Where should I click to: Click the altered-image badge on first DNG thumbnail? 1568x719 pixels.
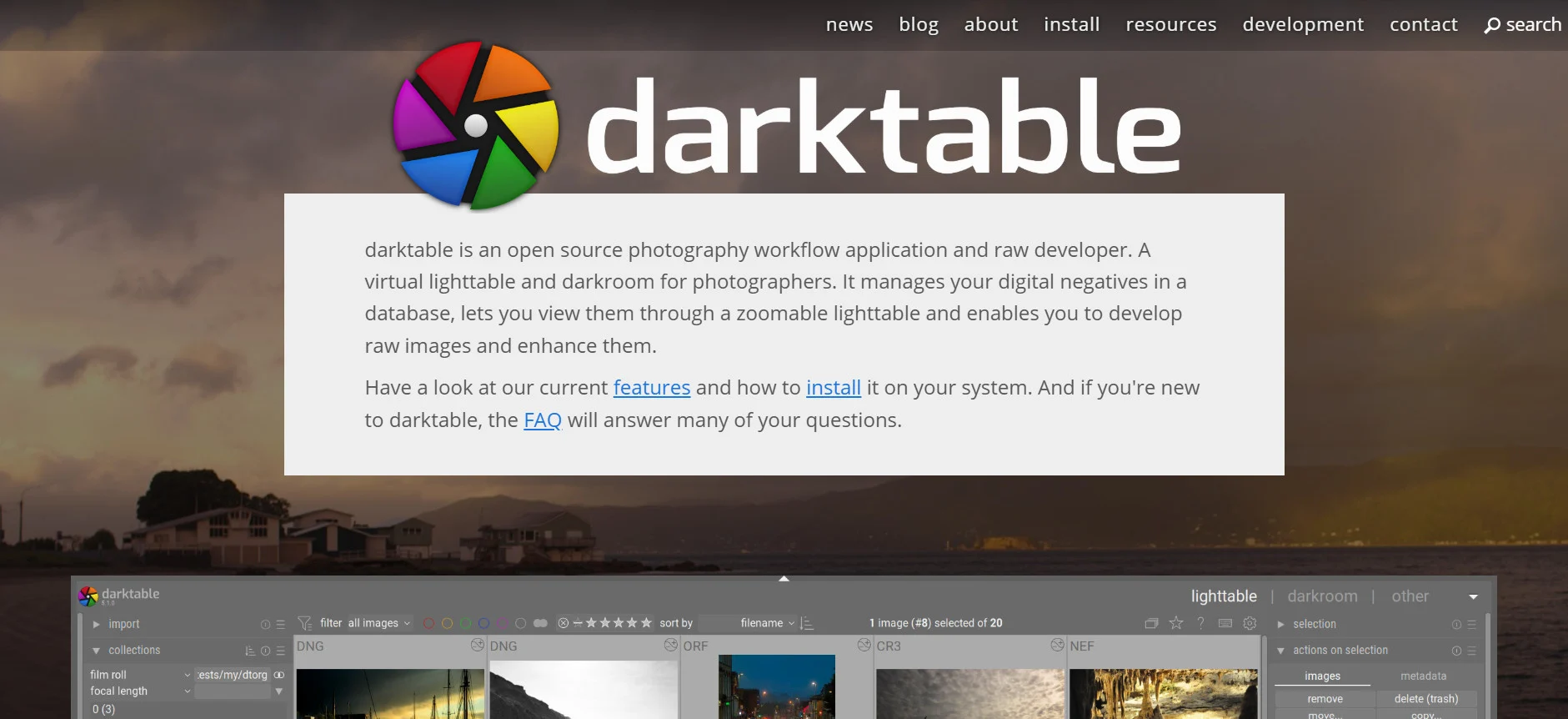(477, 645)
